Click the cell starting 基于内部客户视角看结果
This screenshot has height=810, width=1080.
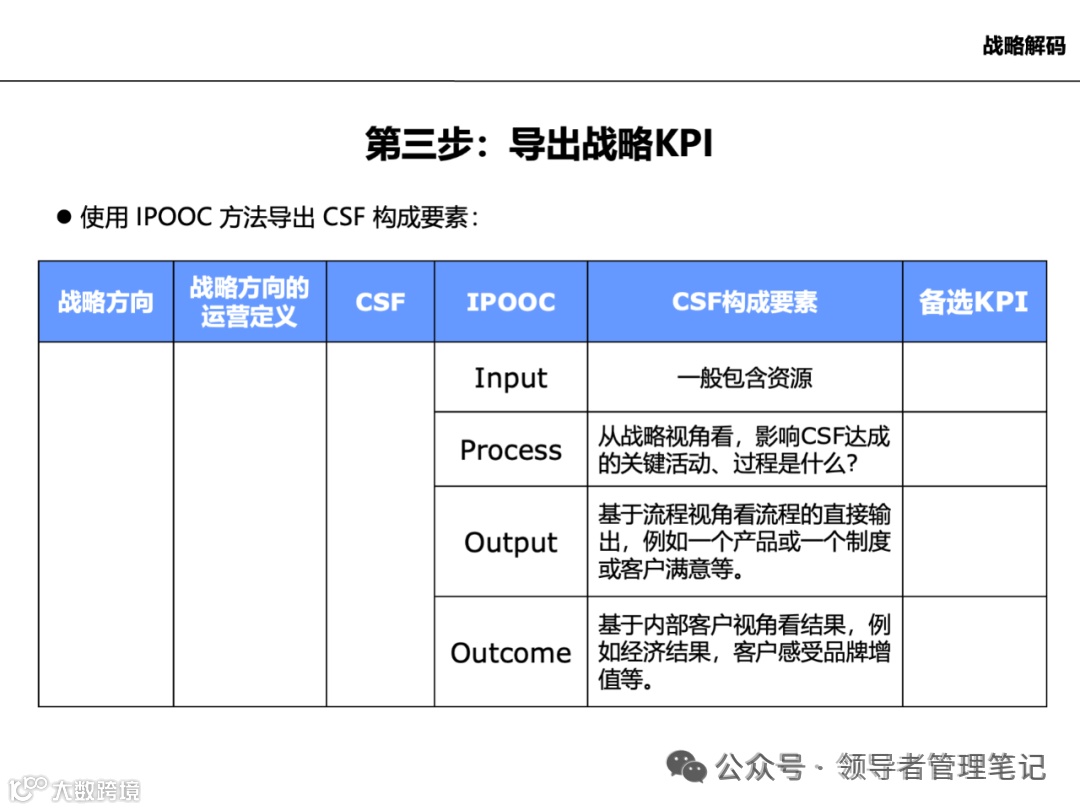point(745,652)
